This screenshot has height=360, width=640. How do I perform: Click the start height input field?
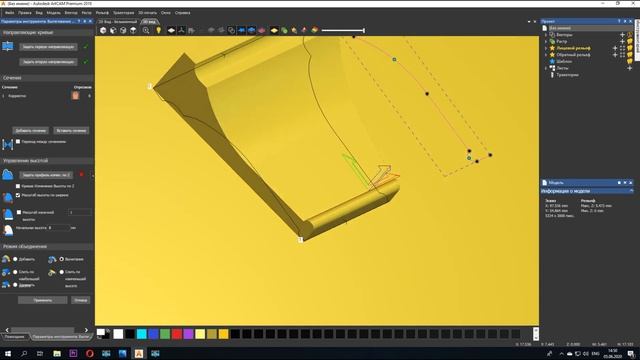(59, 228)
